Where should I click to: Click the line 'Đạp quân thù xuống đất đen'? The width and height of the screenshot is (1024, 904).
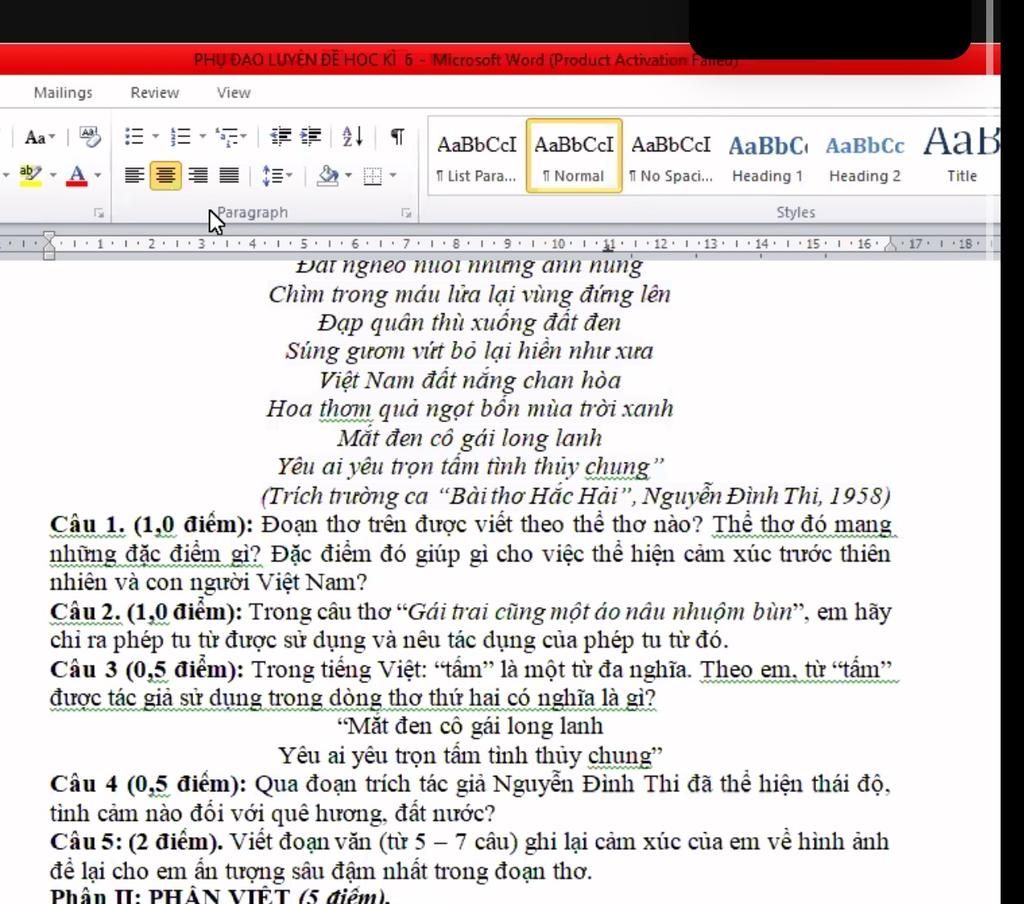pos(470,323)
